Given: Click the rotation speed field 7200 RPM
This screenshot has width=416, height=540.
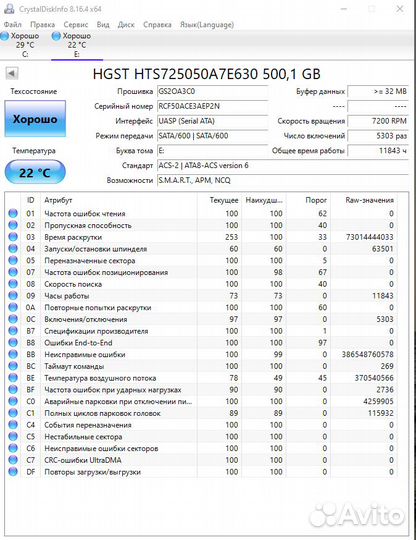Looking at the screenshot, I should (x=378, y=121).
